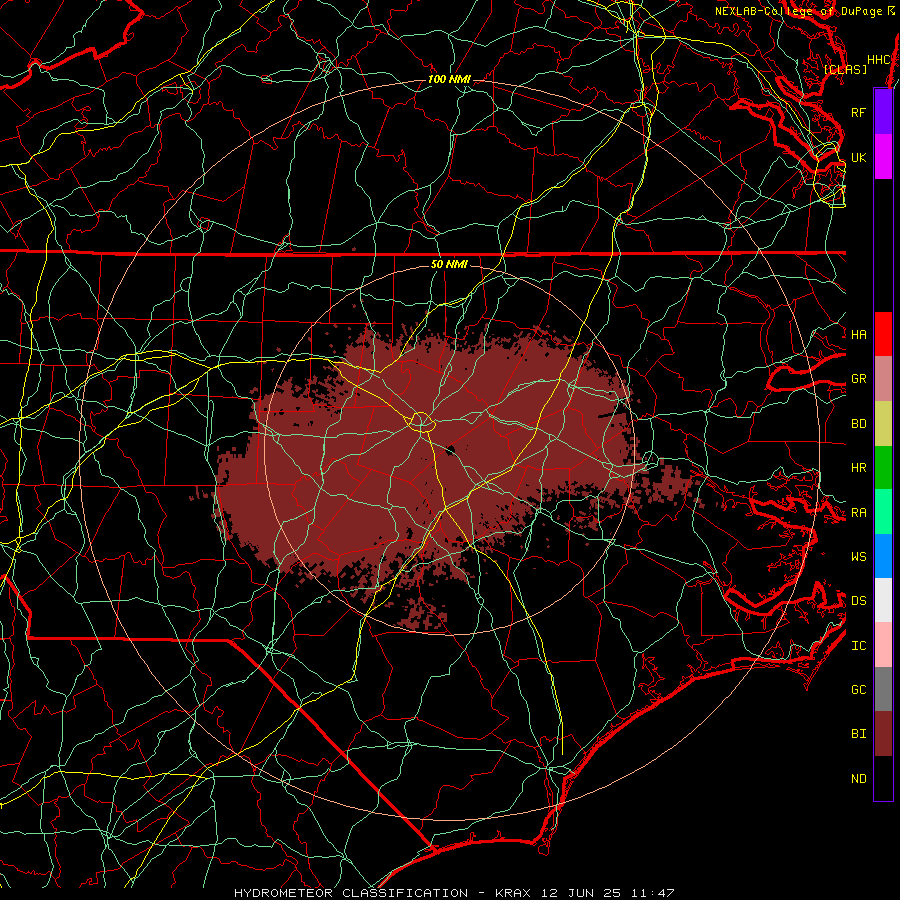900x900 pixels.
Task: Click the 'HYDROMETEOR CLASSIFICATION' title text
Action: tap(351, 893)
